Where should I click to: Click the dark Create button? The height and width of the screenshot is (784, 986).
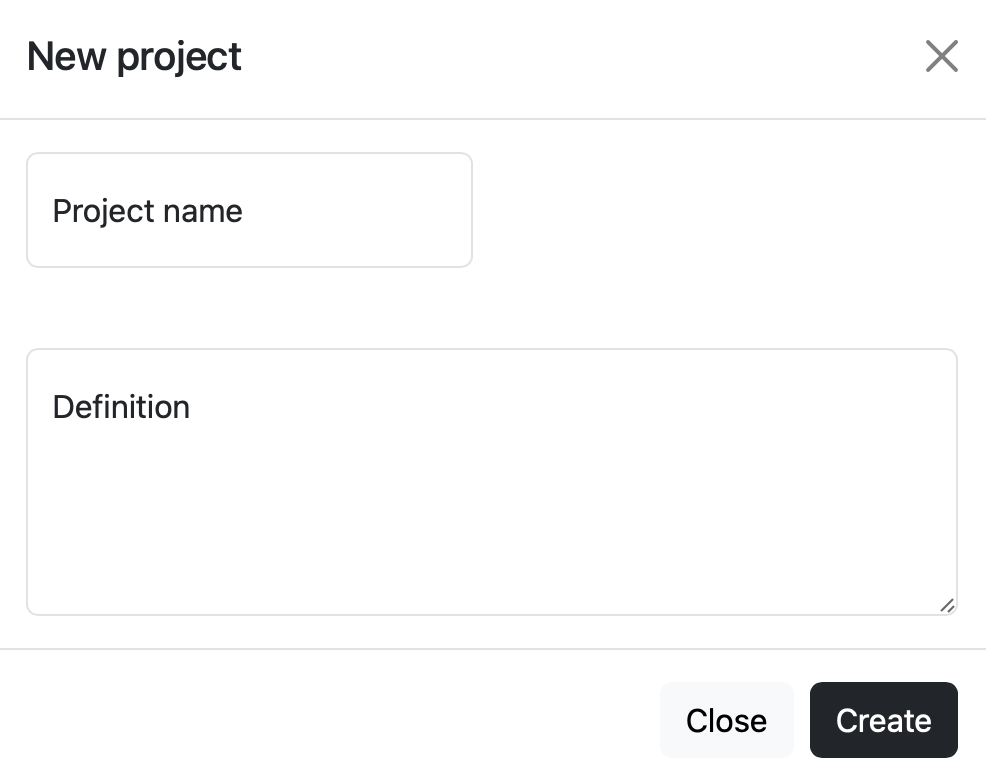884,720
